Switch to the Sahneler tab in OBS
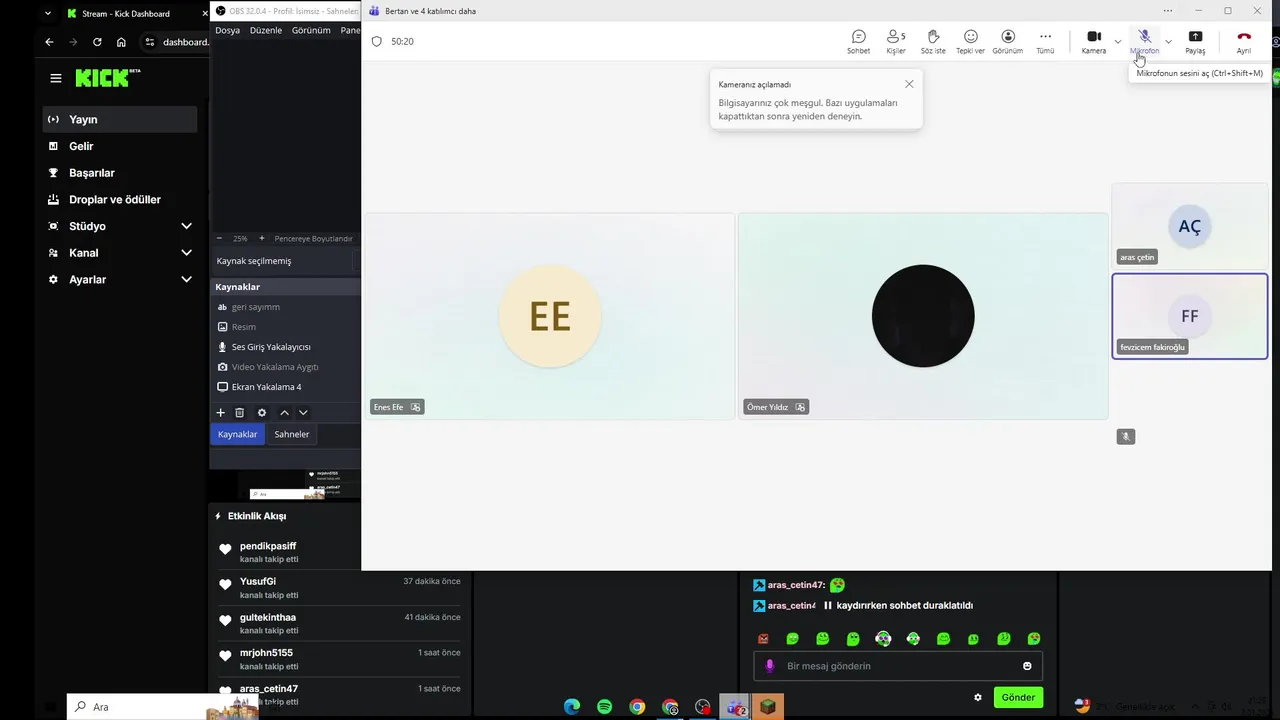This screenshot has height=720, width=1280. coord(292,434)
